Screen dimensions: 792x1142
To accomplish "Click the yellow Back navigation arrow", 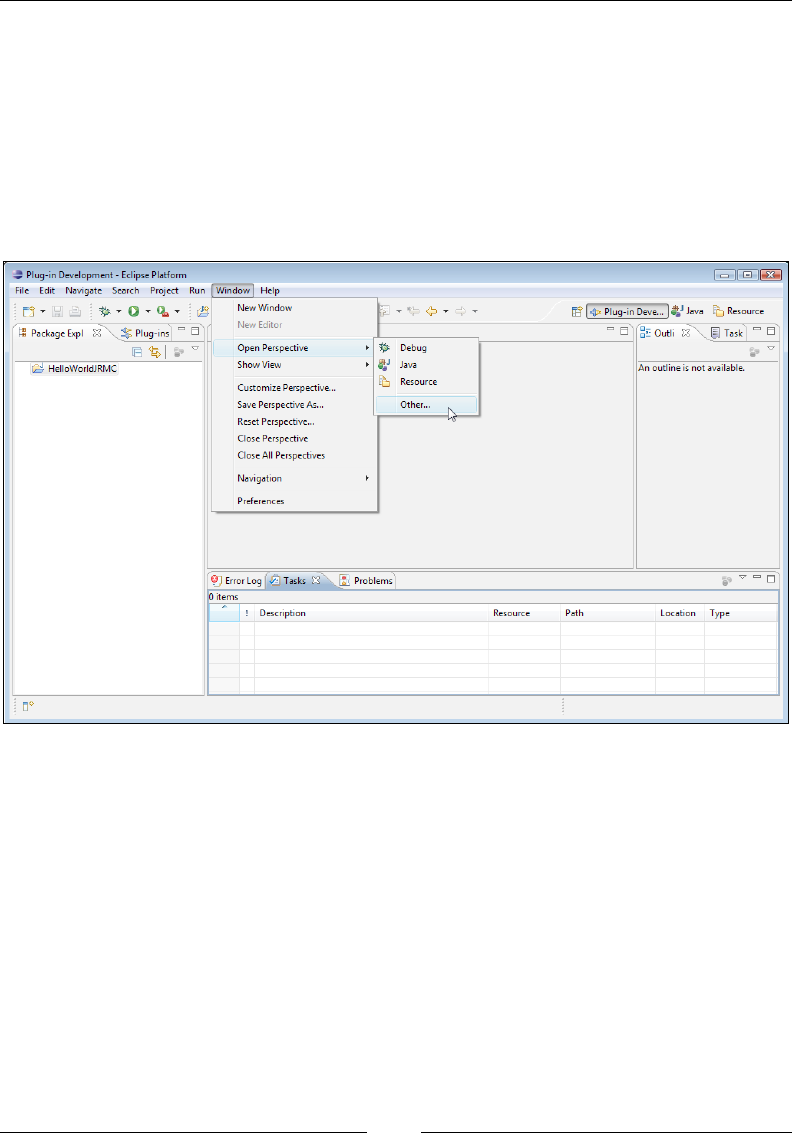I will pyautogui.click(x=431, y=311).
